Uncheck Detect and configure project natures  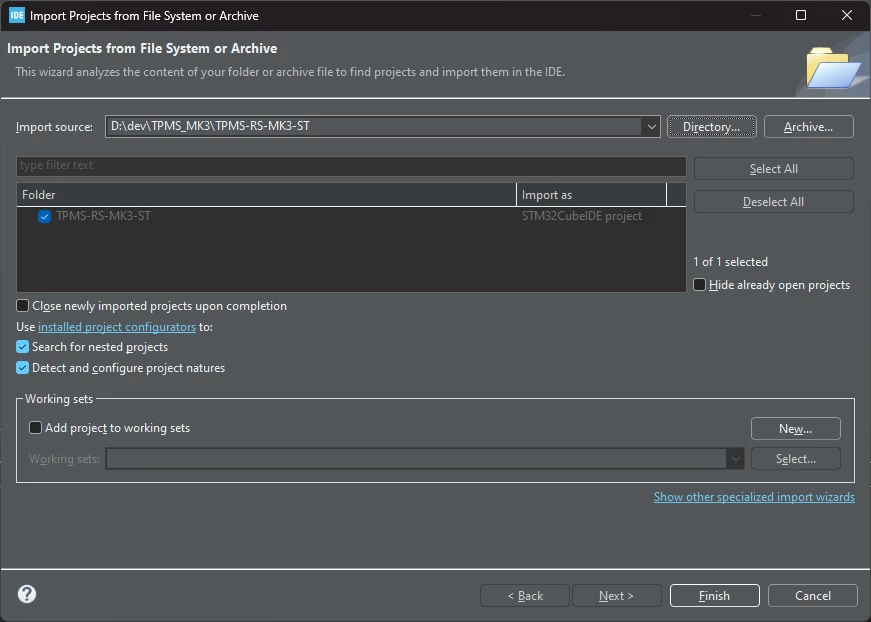22,368
